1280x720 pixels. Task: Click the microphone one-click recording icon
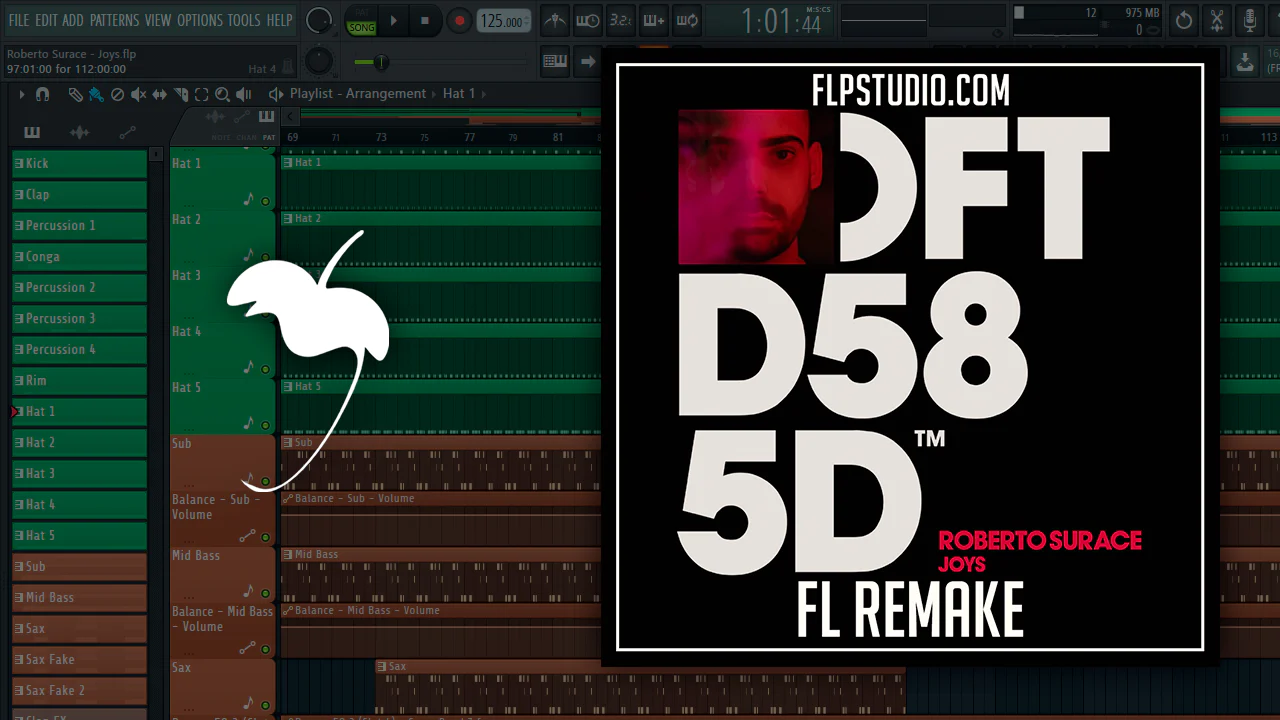1250,21
